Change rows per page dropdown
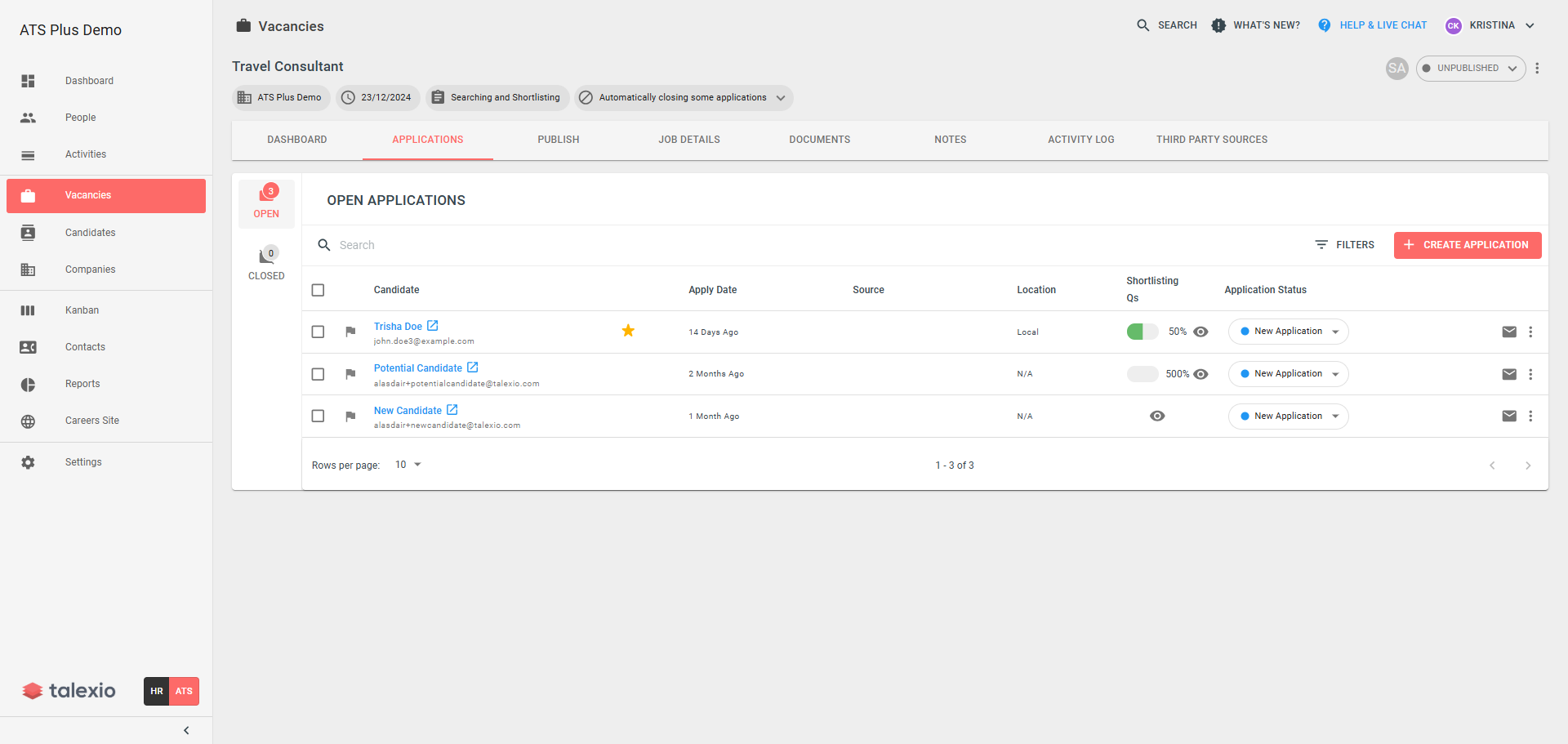Image resolution: width=1568 pixels, height=744 pixels. 408,465
